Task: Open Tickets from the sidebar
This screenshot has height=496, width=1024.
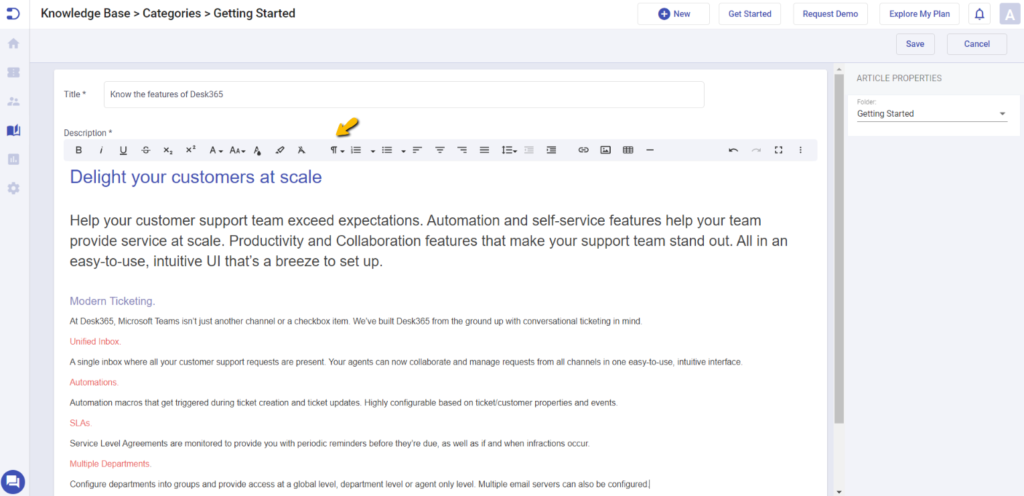Action: click(13, 72)
